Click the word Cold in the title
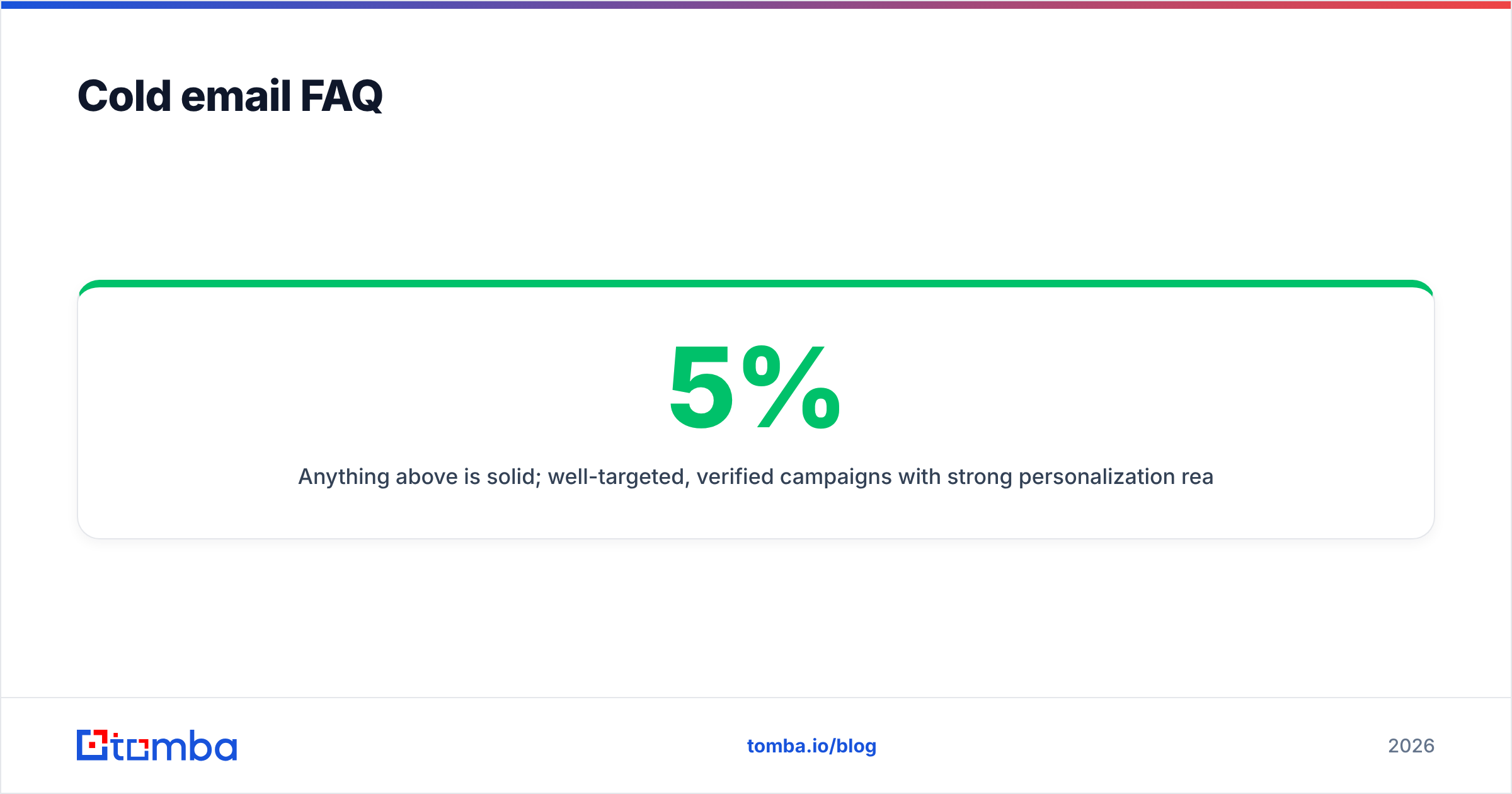Image resolution: width=1512 pixels, height=794 pixels. (x=124, y=96)
